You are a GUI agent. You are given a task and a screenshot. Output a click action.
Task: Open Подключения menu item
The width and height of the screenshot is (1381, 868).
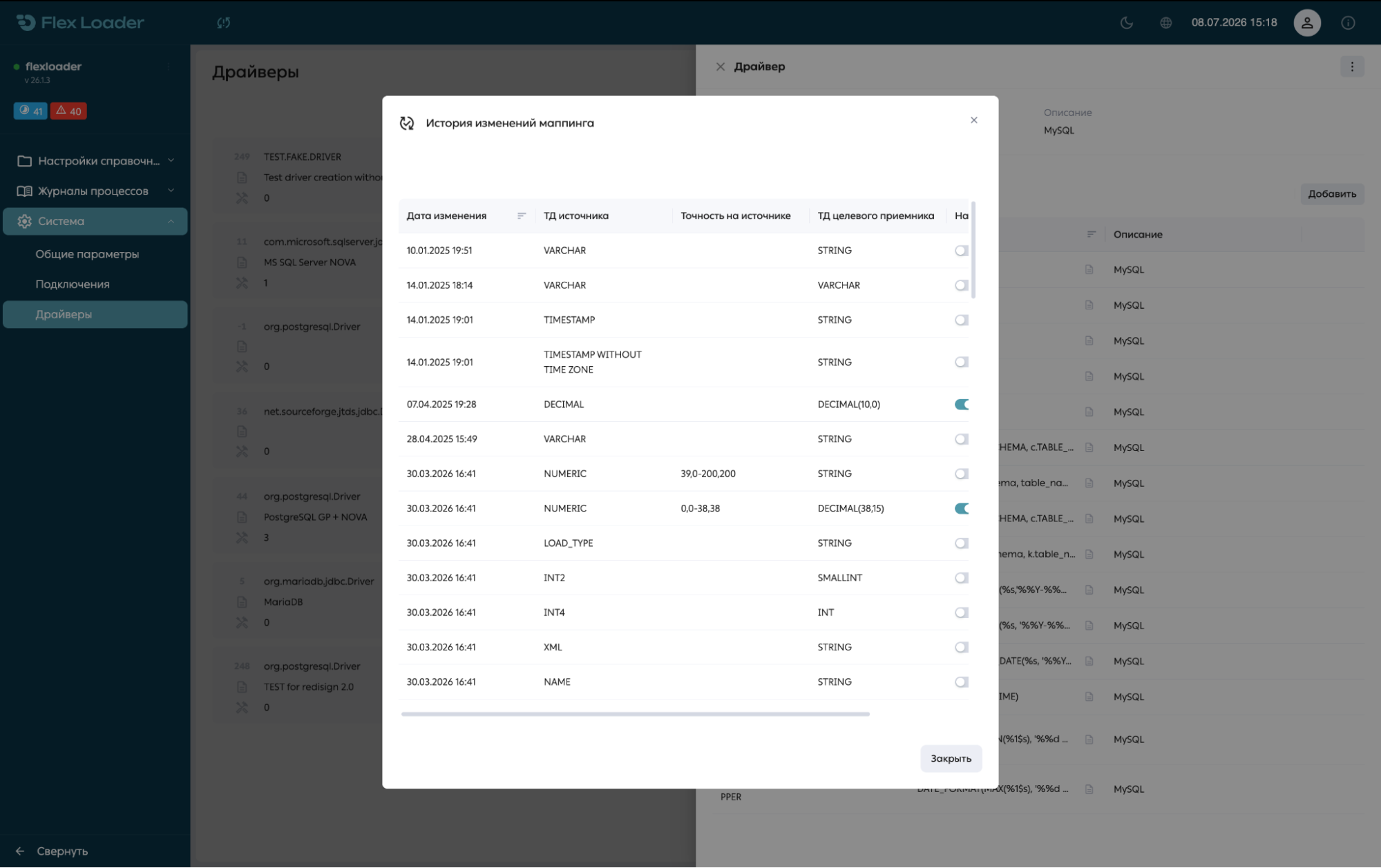tap(73, 284)
